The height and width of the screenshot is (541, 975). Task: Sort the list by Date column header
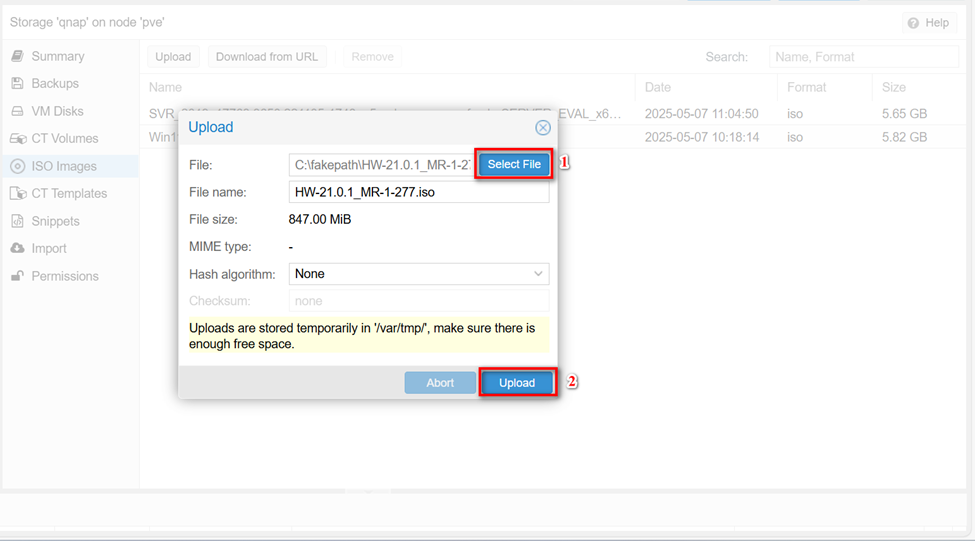[658, 88]
